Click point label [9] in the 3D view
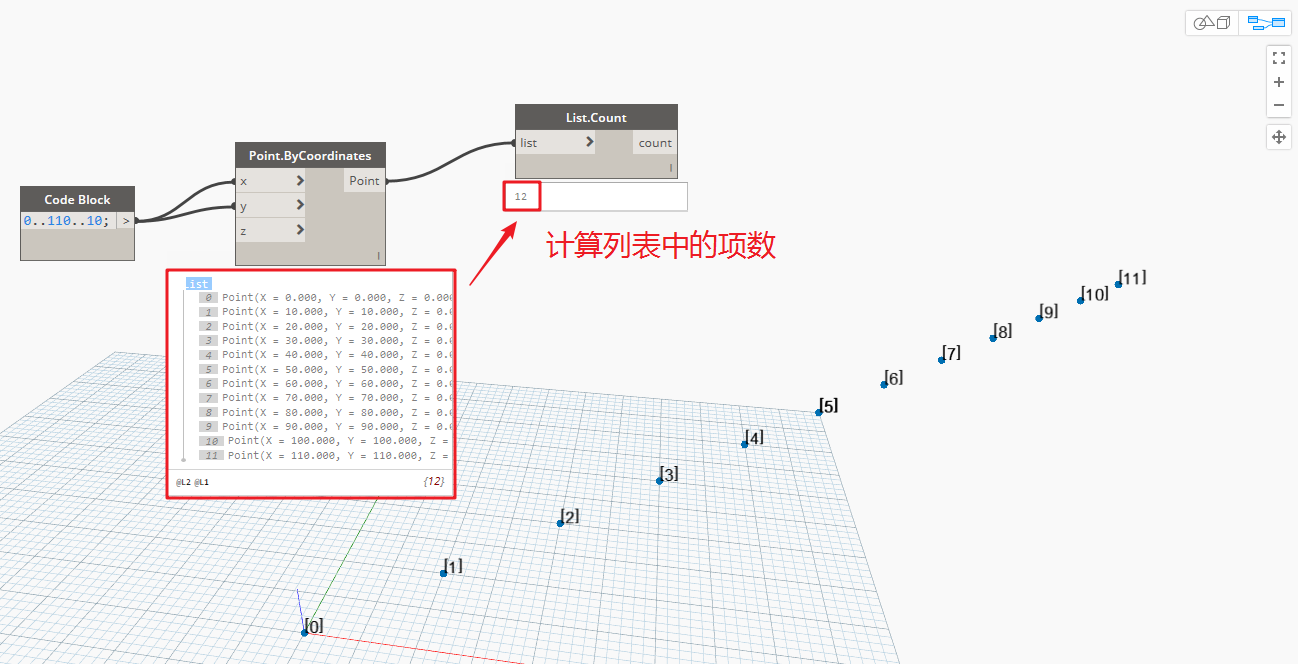Image resolution: width=1298 pixels, height=664 pixels. 1048,311
